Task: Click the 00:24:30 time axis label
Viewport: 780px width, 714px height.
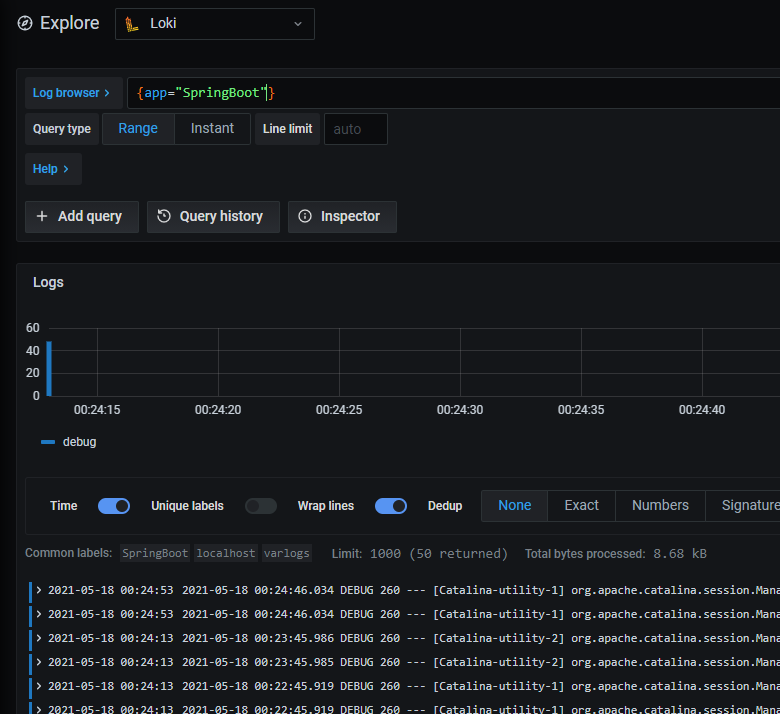Action: coord(460,410)
